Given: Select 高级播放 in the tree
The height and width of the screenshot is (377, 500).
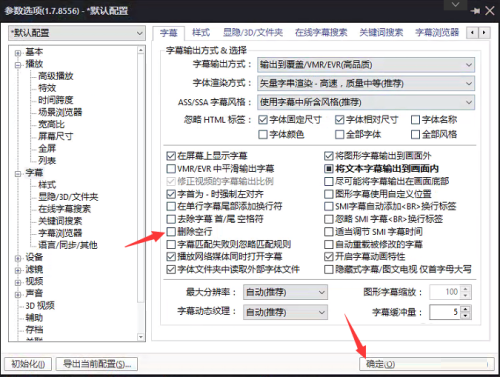Looking at the screenshot, I should pyautogui.click(x=56, y=76).
